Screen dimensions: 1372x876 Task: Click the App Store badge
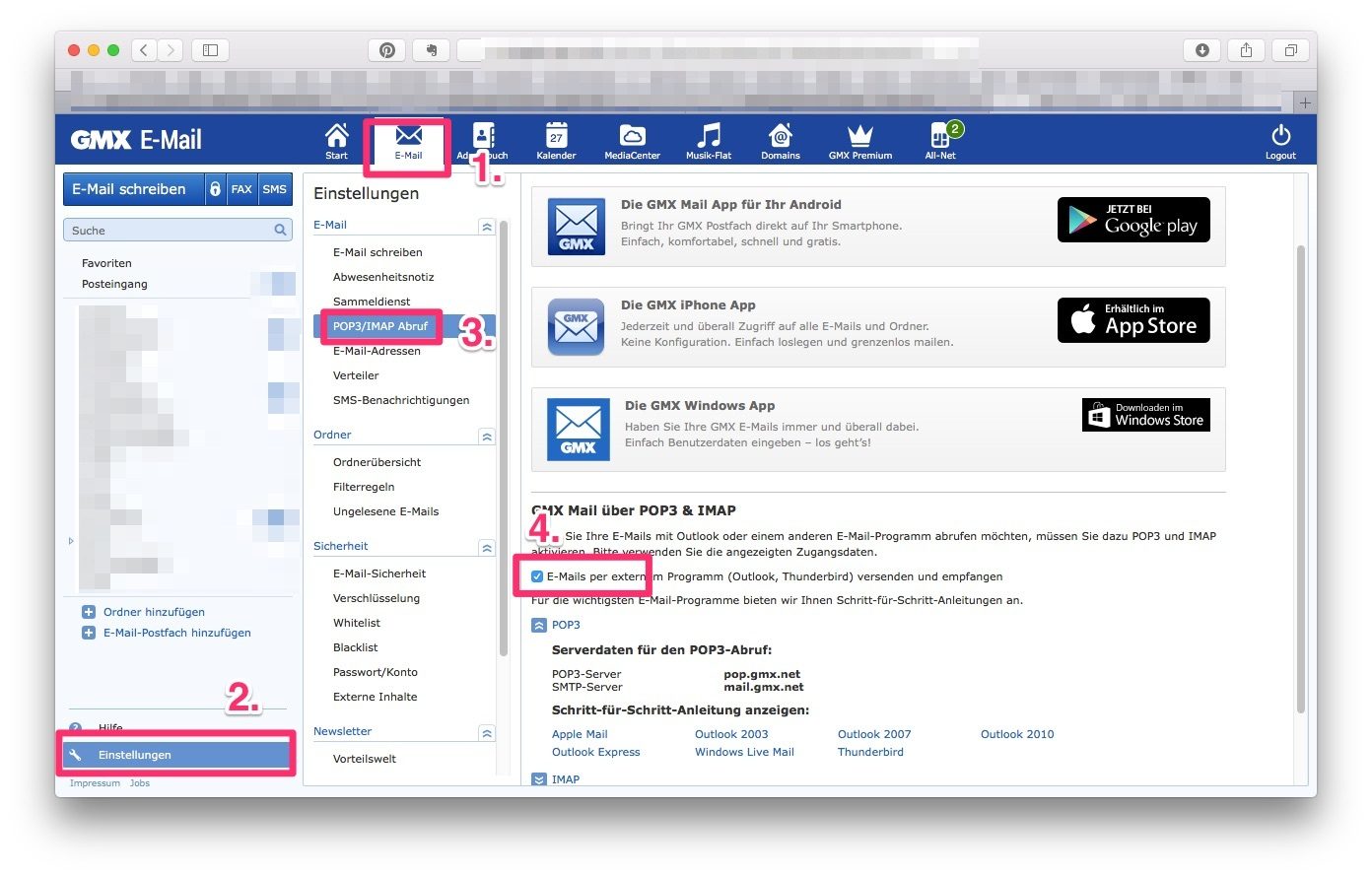point(1133,320)
